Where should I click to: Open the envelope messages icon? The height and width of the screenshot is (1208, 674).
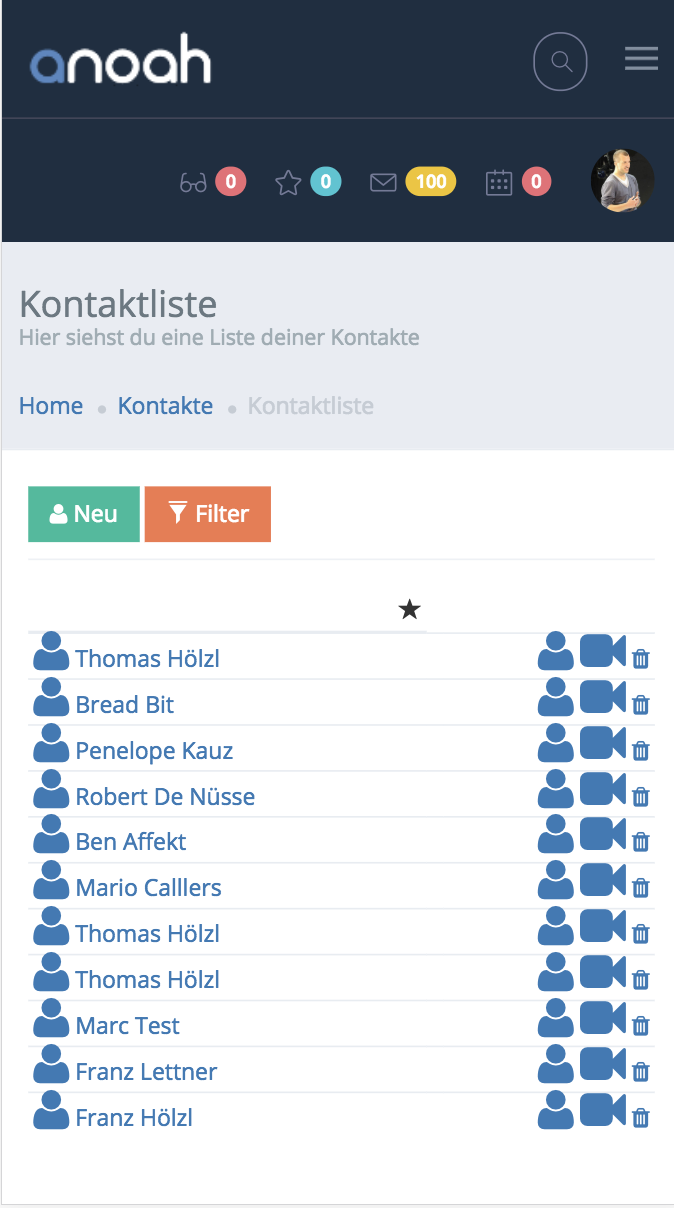[x=383, y=182]
